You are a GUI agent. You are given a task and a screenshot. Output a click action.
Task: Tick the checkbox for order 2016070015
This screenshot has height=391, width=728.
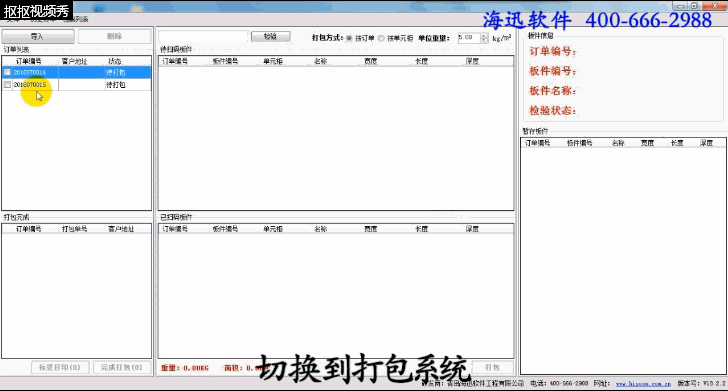7,85
